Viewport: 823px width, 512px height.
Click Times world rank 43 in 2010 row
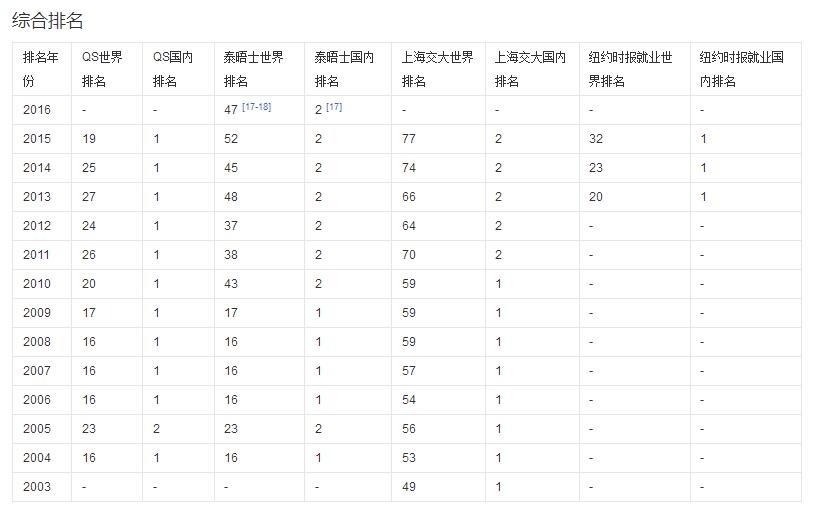[x=231, y=284]
